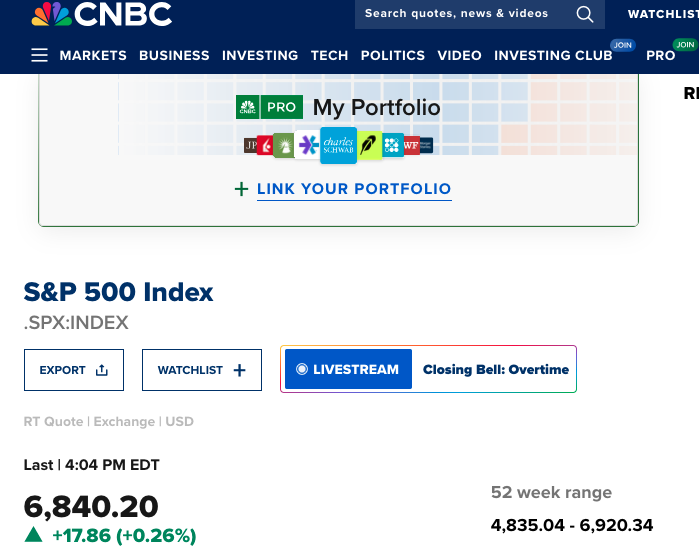This screenshot has width=699, height=549.
Task: Open the Markets menu
Action: pos(93,55)
